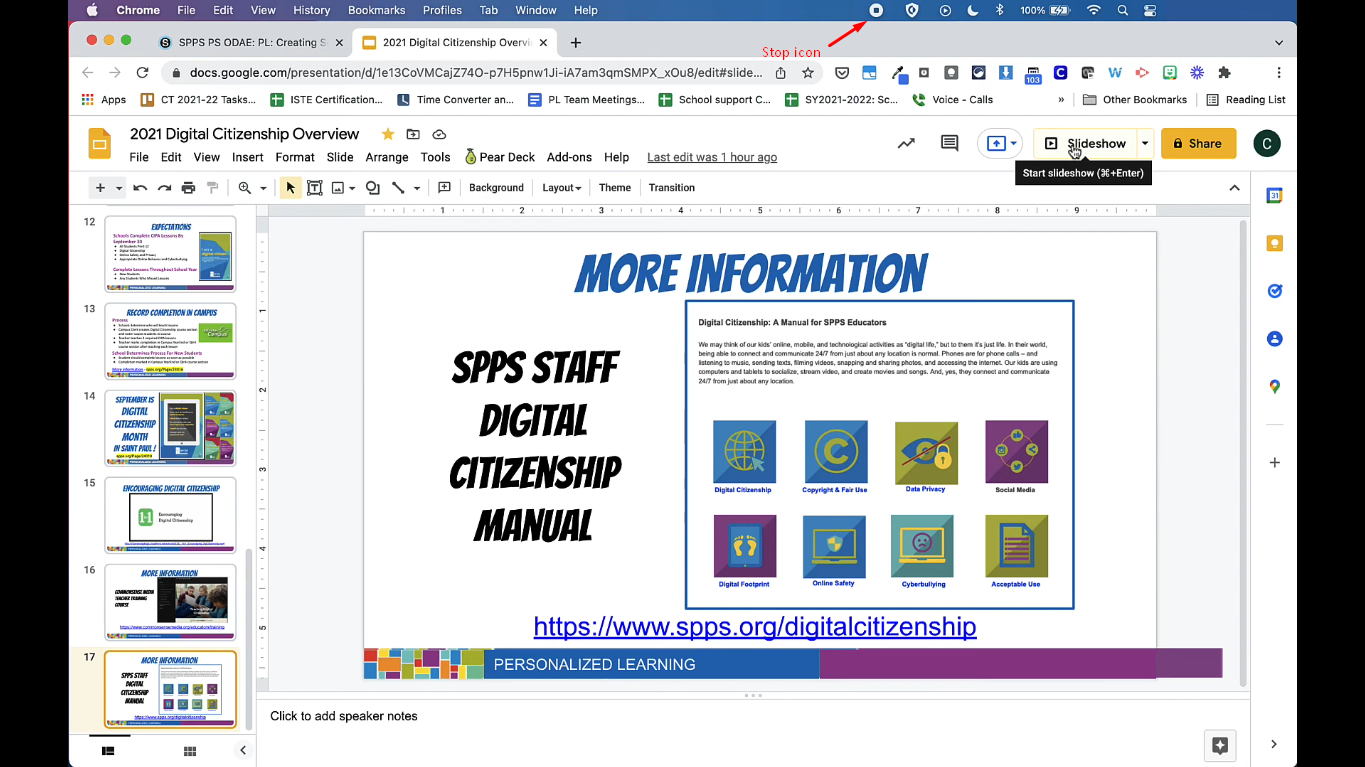1365x767 pixels.
Task: Open Google Maps in the side panel
Action: click(x=1274, y=387)
